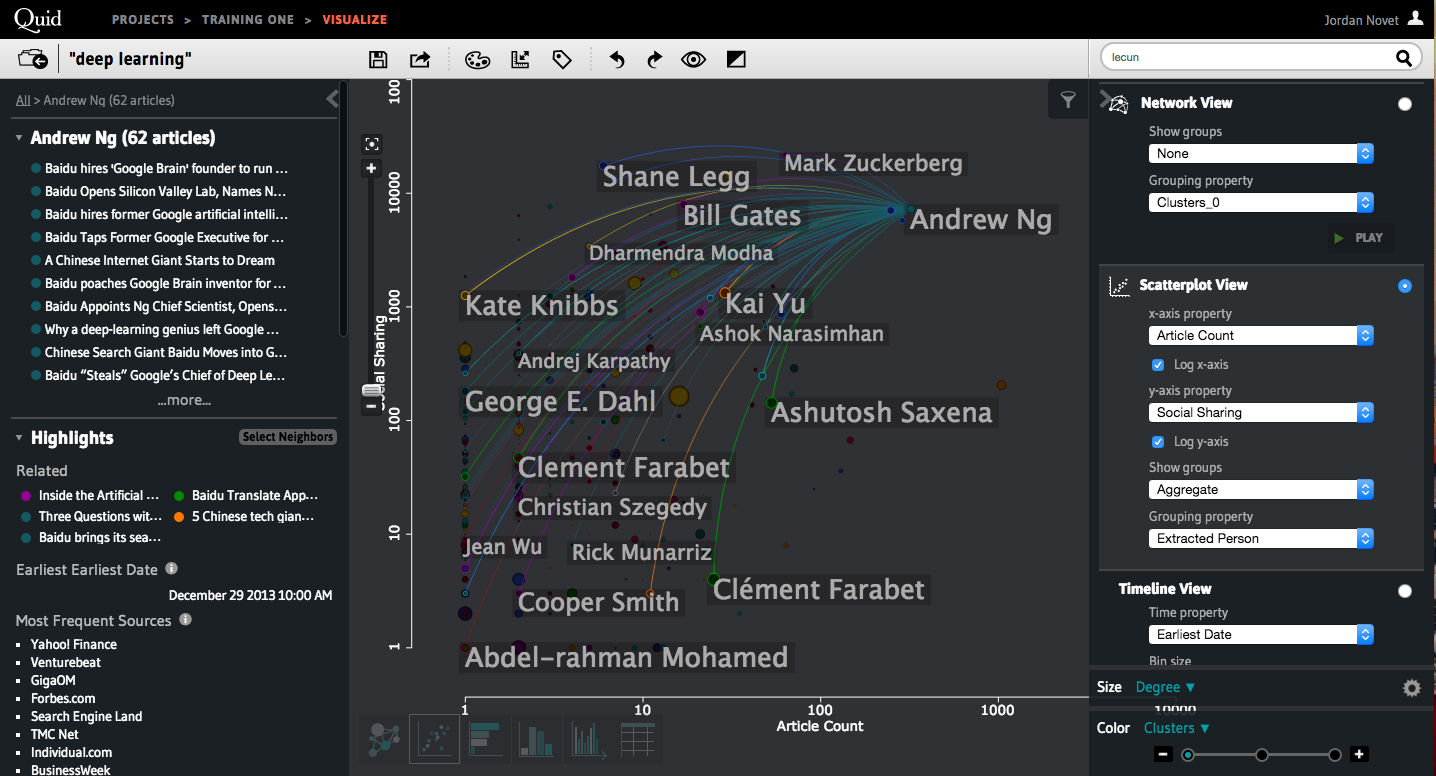
Task: Collapse the right panel chevron
Action: tap(1105, 99)
